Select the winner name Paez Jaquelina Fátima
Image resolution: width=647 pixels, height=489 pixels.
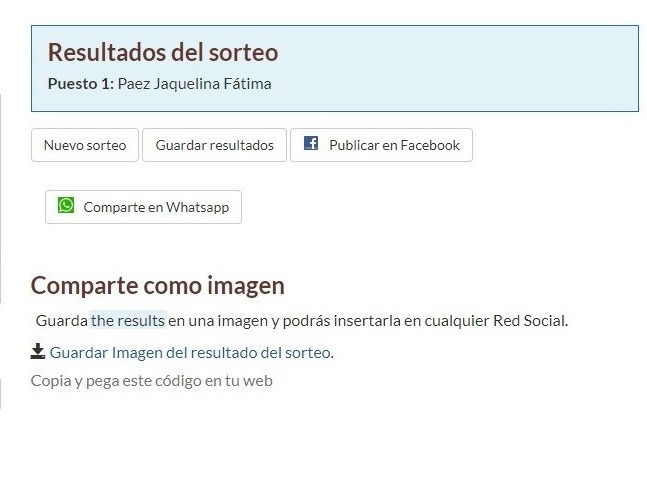click(x=194, y=84)
